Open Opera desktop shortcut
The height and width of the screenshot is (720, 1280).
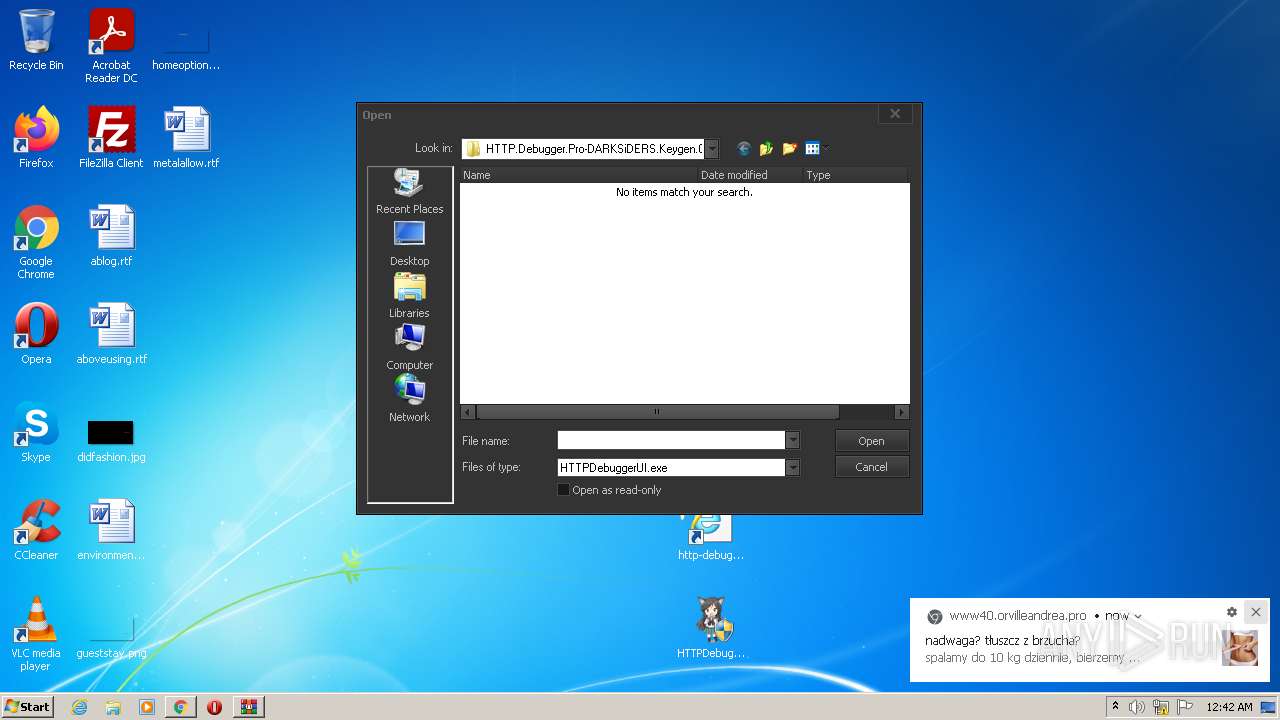36,334
